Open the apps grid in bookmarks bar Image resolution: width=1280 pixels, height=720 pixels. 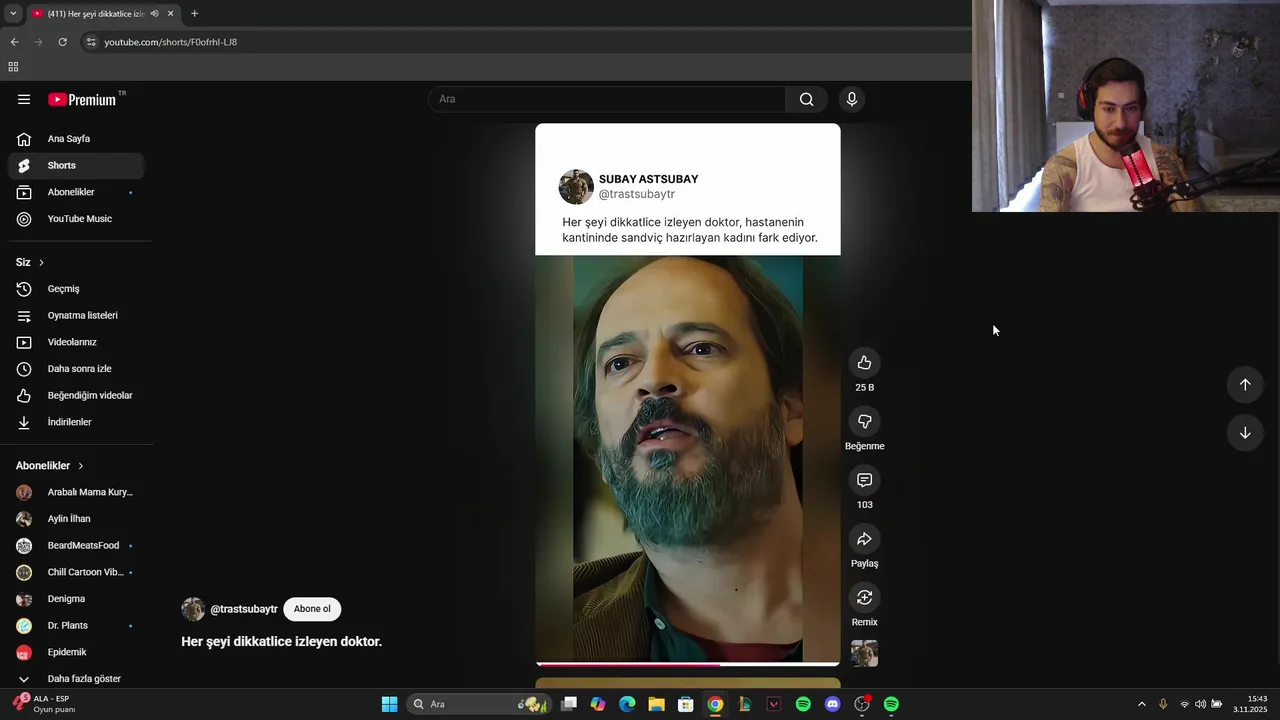tap(13, 67)
